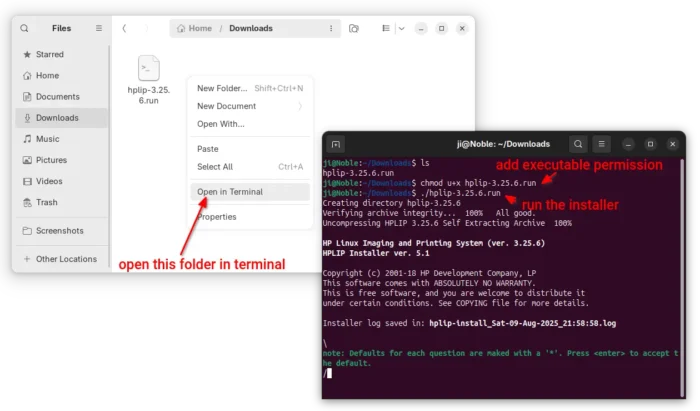Go to Home in the path bar
Screen dimensions: 700x411
[x=195, y=29]
